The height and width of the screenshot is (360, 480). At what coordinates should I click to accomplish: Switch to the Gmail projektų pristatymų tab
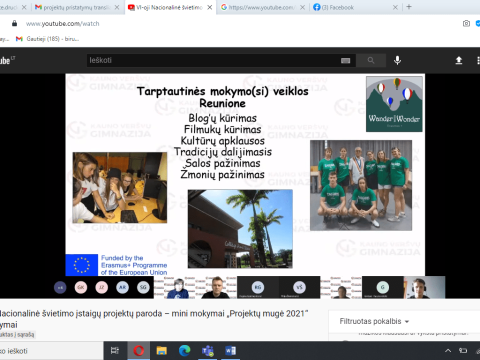coord(77,7)
